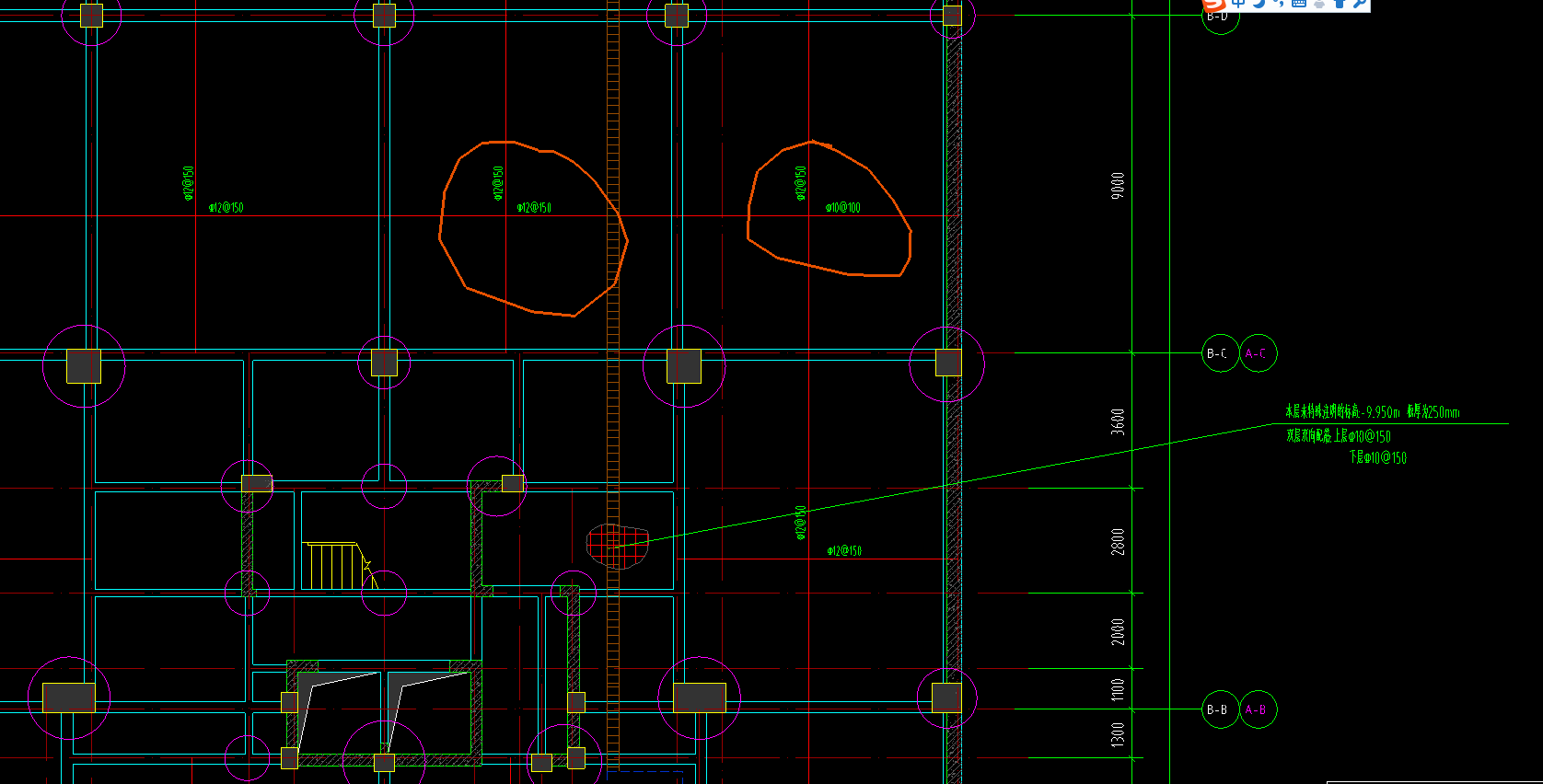Select the φ10@100 rebar label
1543x784 pixels.
point(843,208)
